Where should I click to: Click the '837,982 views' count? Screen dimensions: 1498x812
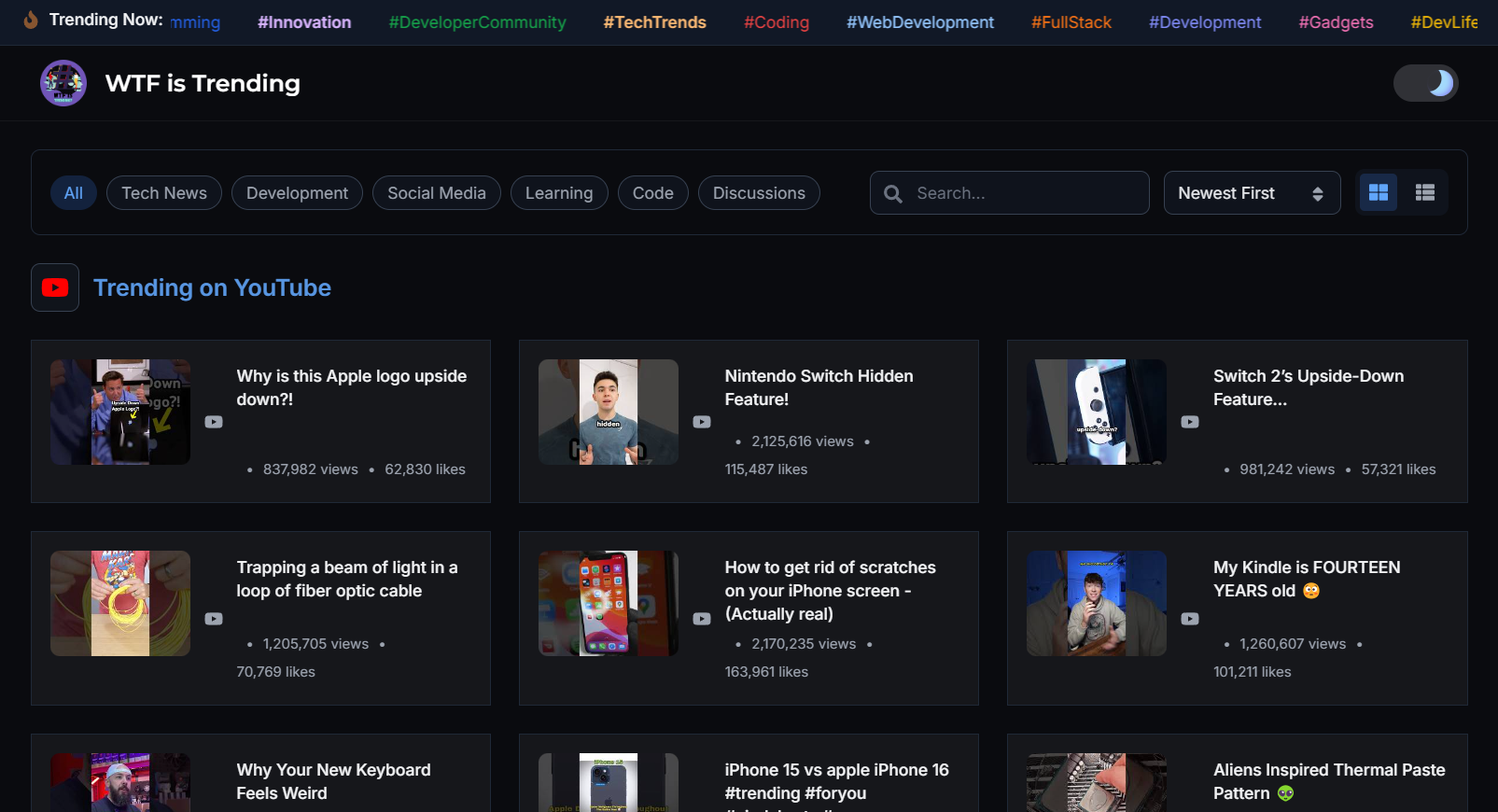311,469
